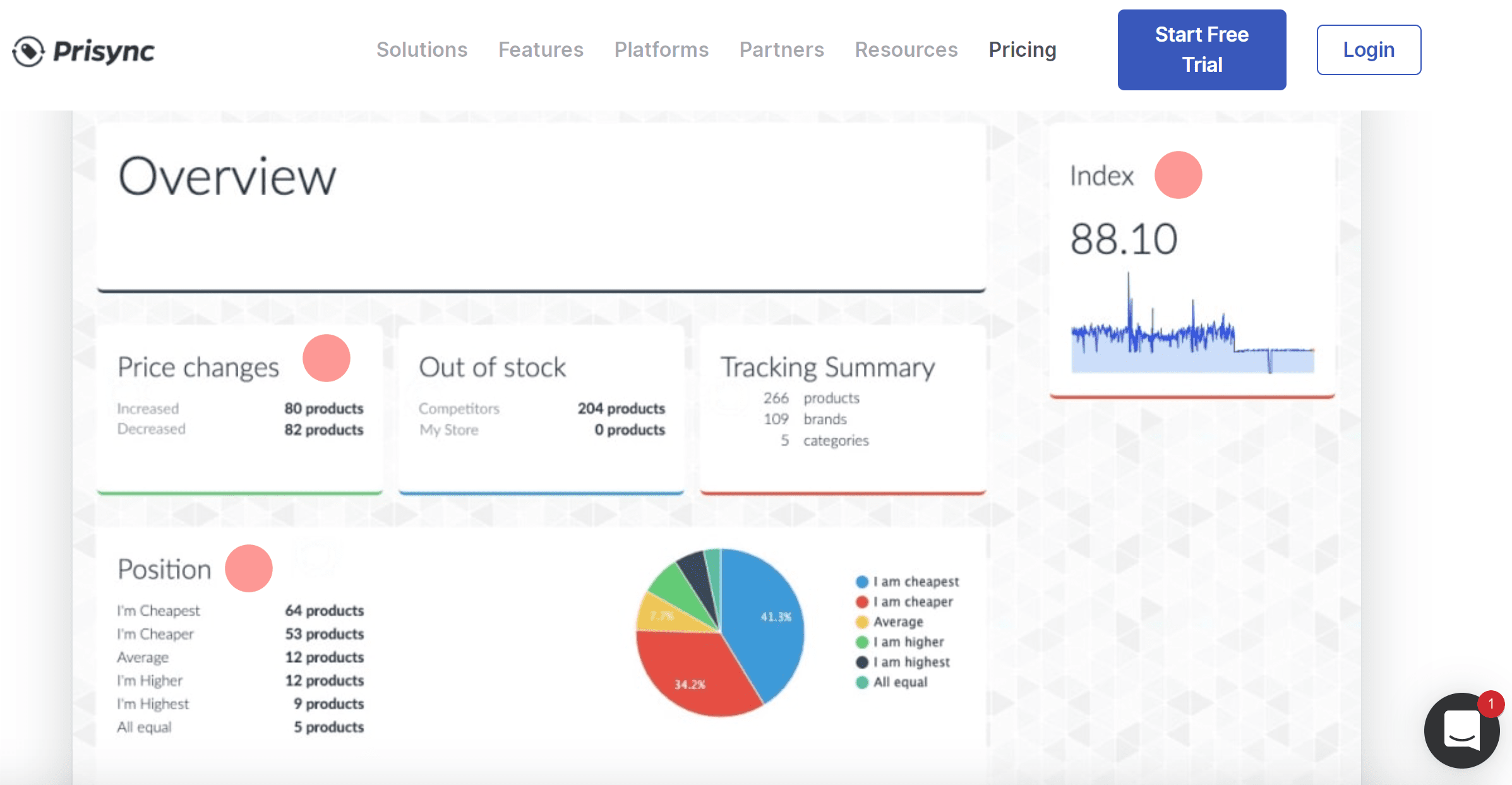Screen dimensions: 1512x785
Task: Click the red 34.2% pie slice
Action: 692,676
